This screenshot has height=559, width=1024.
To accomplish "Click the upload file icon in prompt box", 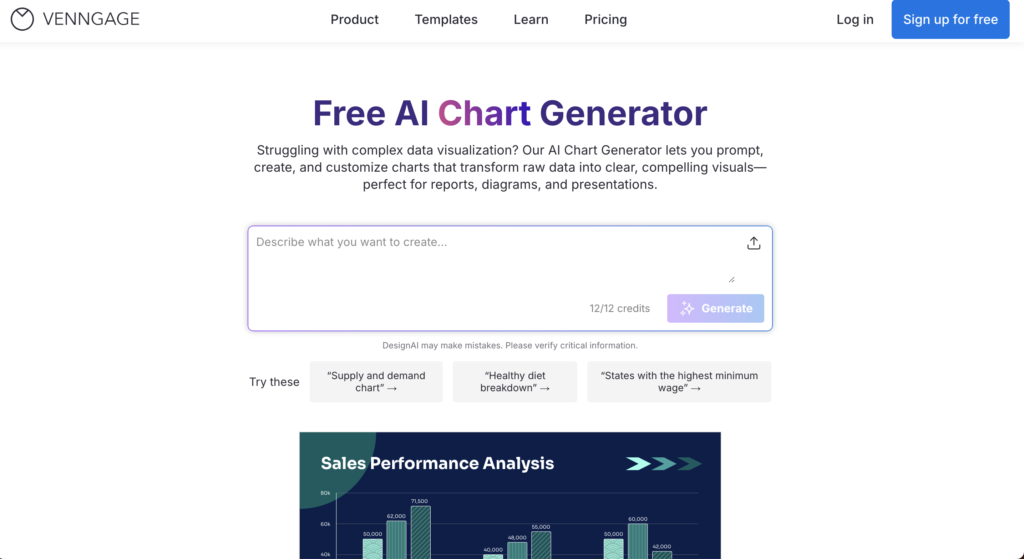I will [x=754, y=243].
